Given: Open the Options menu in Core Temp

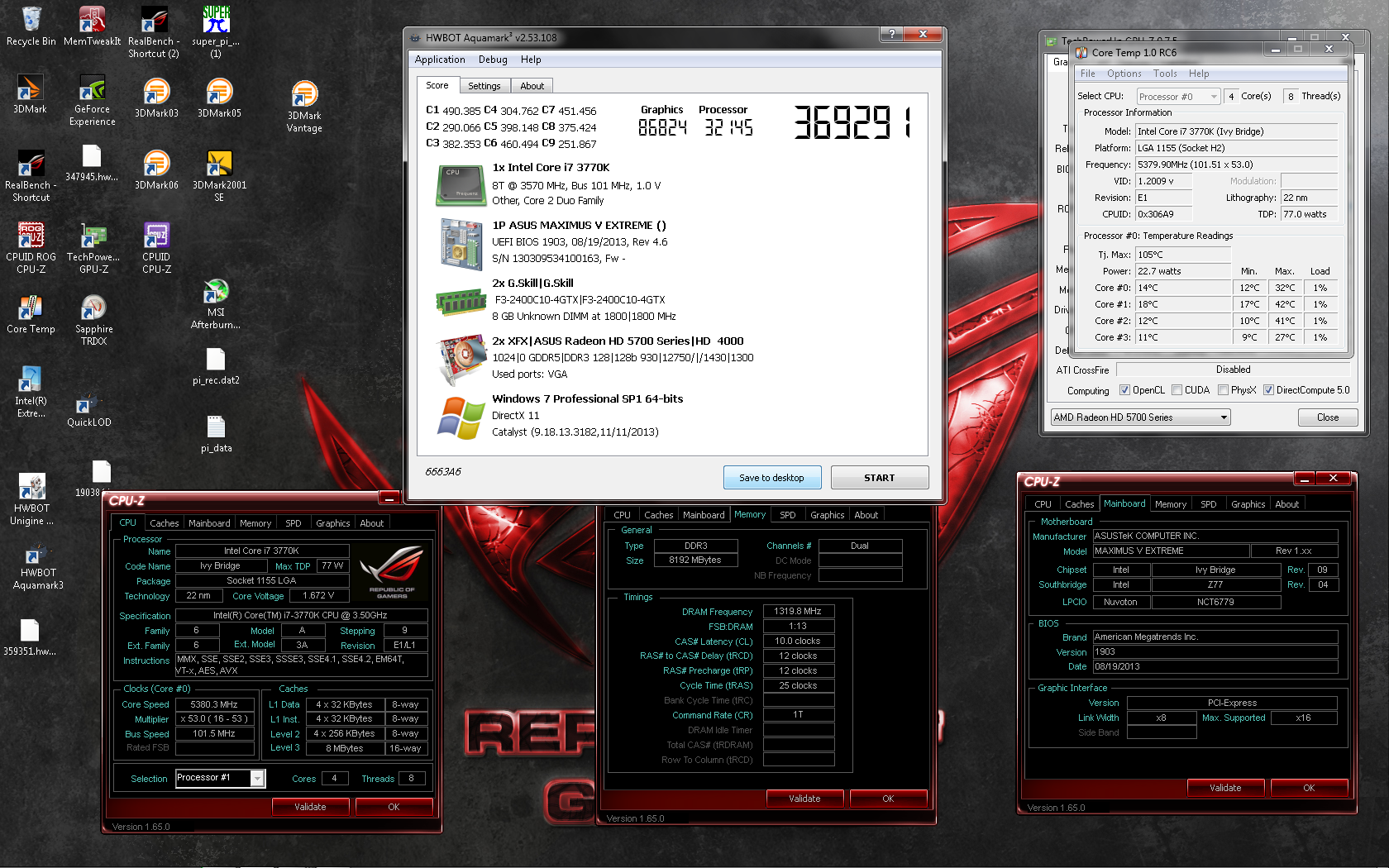Looking at the screenshot, I should [x=1124, y=74].
